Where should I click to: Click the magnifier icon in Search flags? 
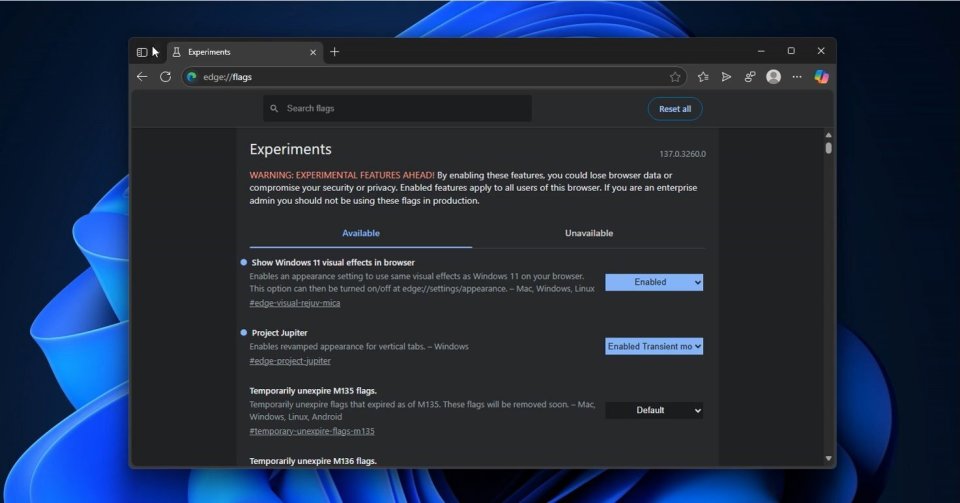point(274,108)
